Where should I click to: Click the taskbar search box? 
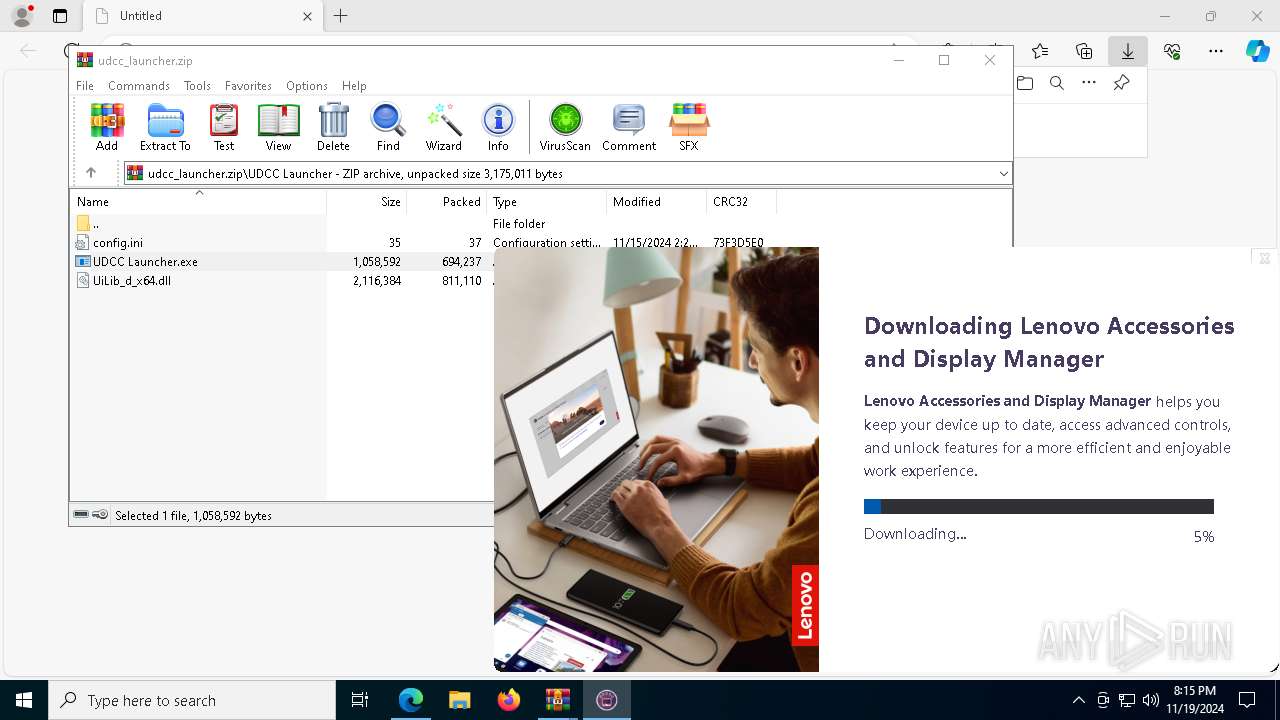(x=192, y=700)
